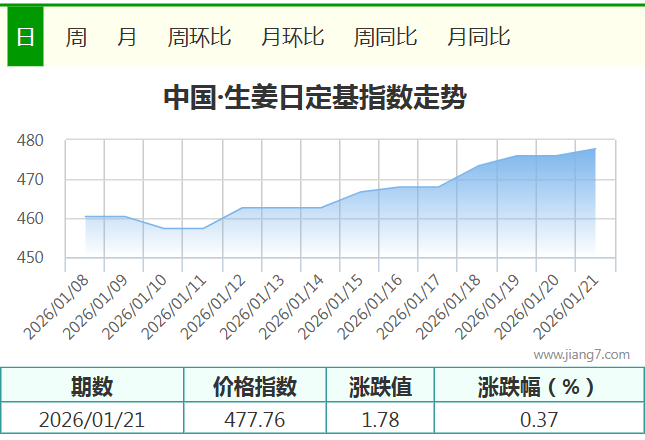Click the www.jiang7.com watermark link
Screen dimensions: 645x440
pyautogui.click(x=581, y=354)
